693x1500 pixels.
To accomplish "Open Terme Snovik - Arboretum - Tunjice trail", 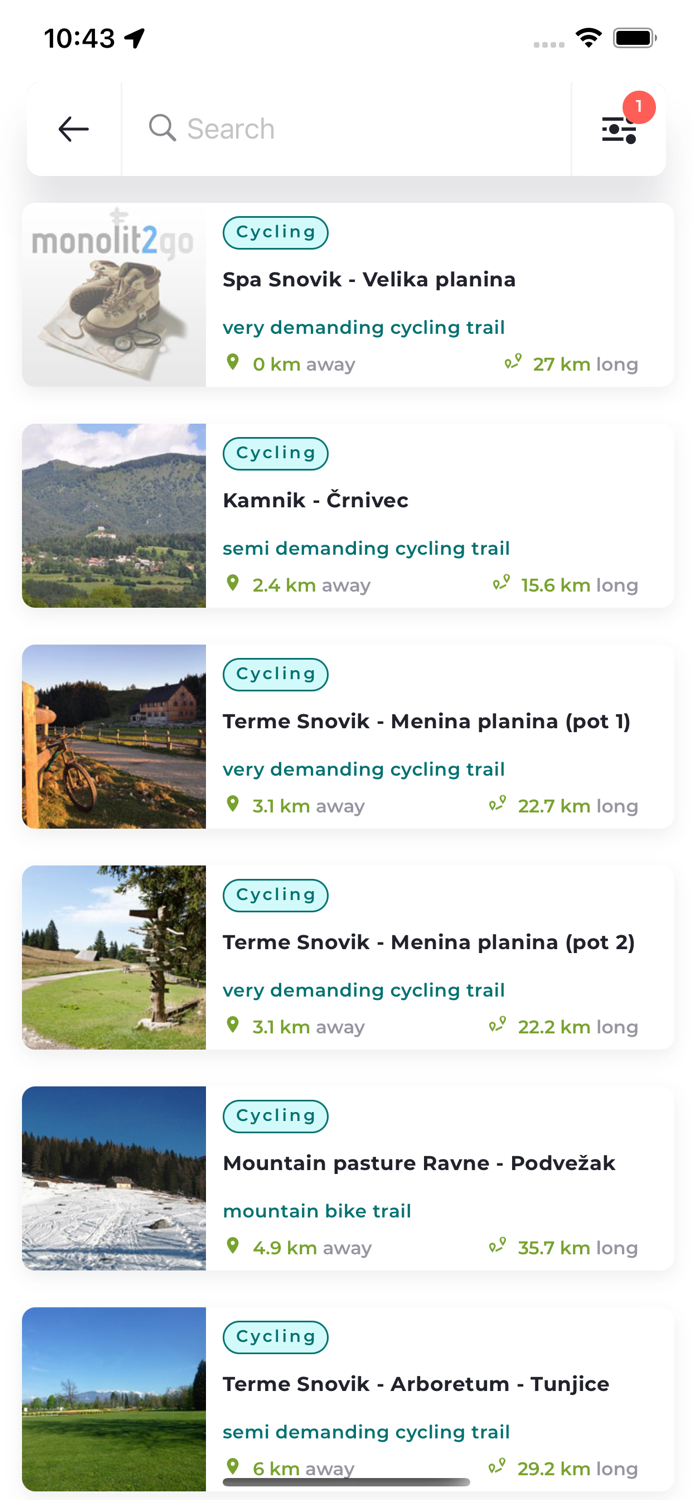I will coord(416,1383).
